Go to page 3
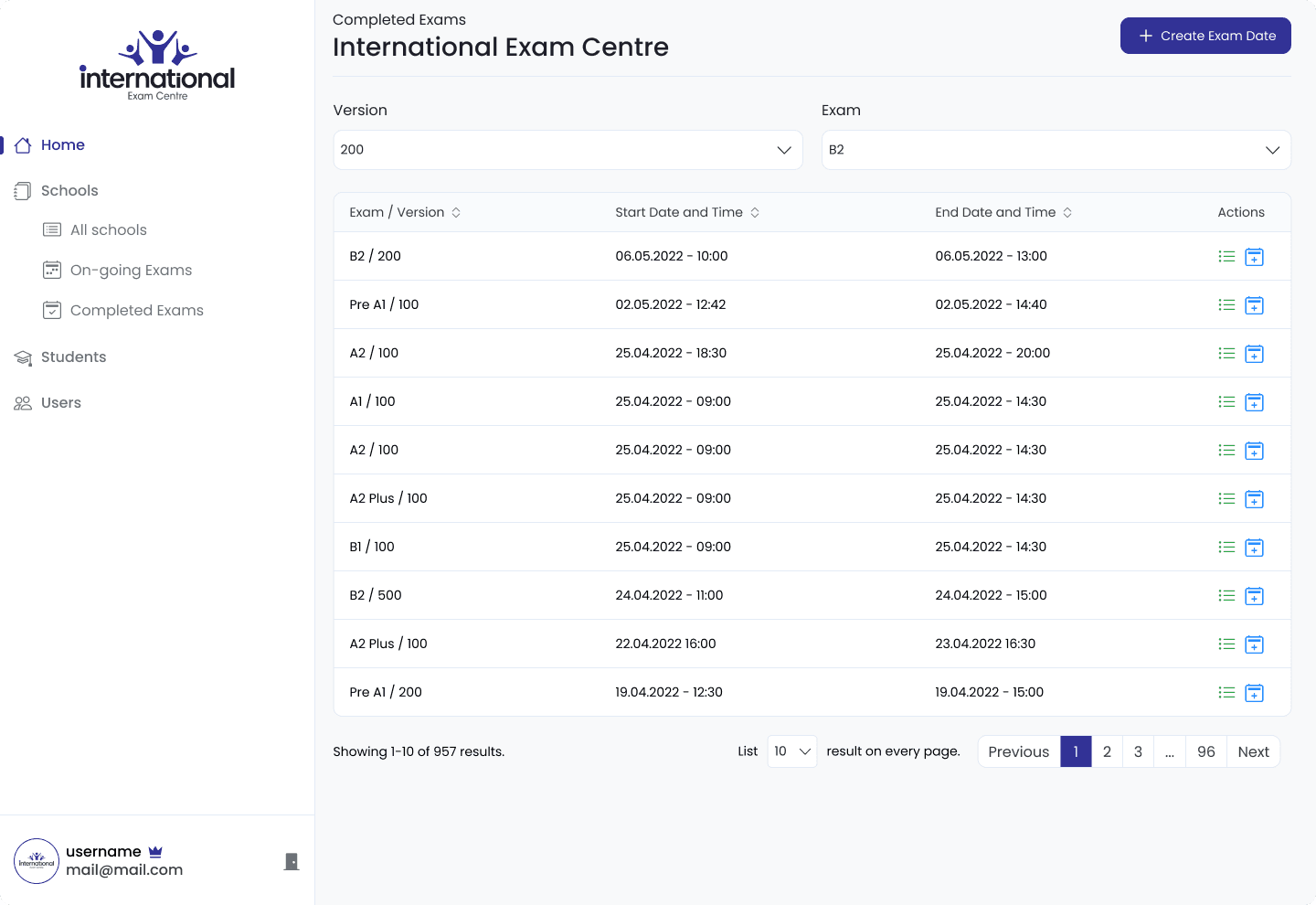Image resolution: width=1316 pixels, height=905 pixels. coord(1138,751)
